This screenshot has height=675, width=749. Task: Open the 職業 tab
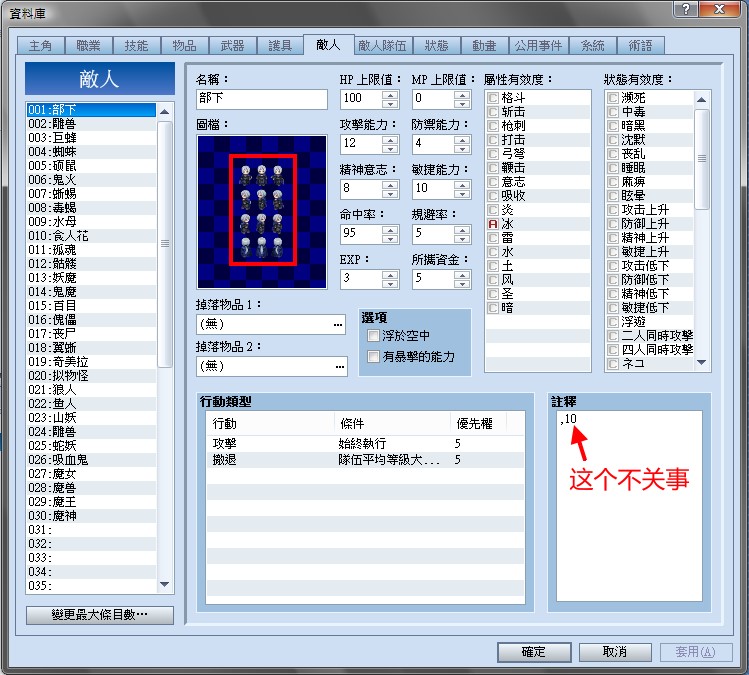tap(88, 46)
